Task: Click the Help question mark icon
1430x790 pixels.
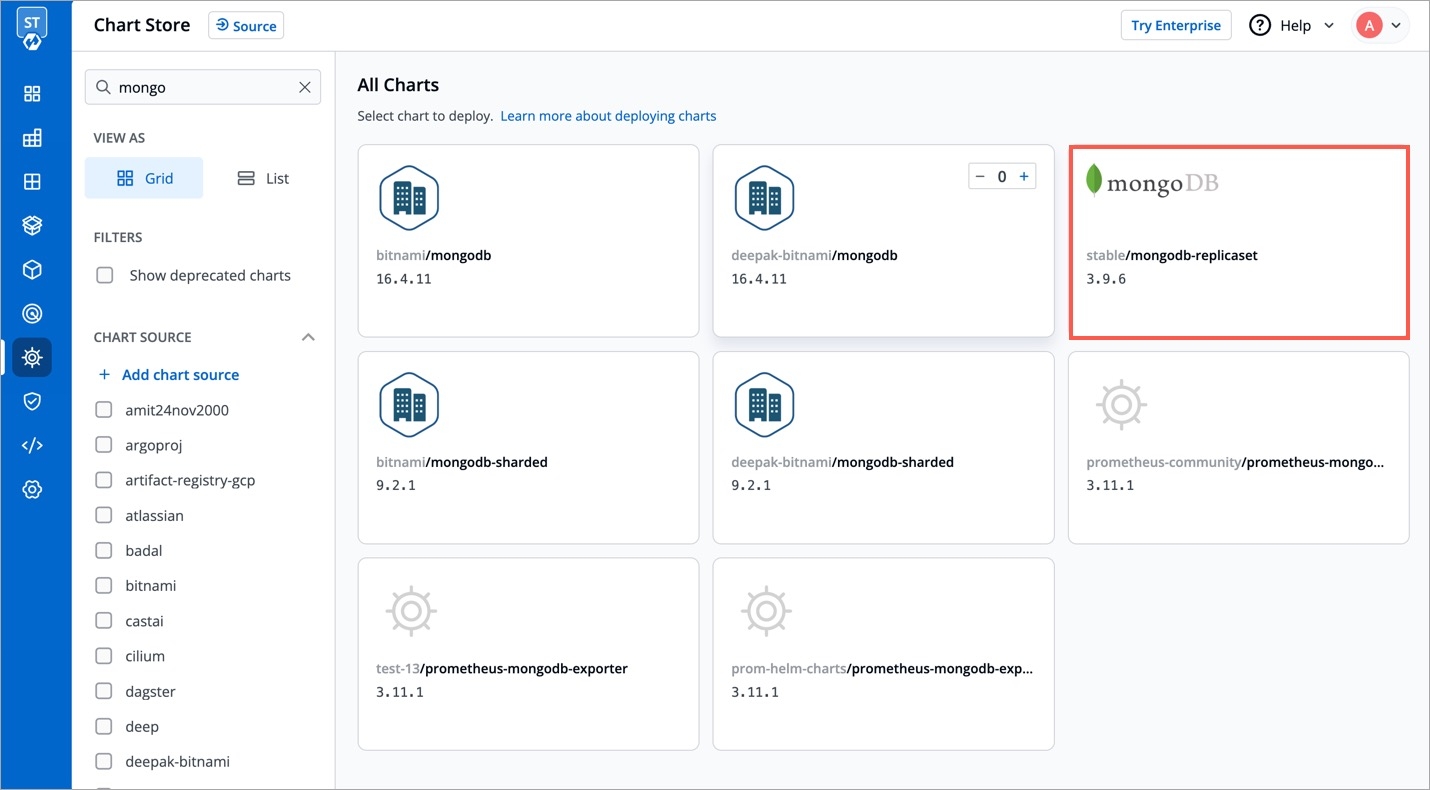Action: tap(1260, 25)
